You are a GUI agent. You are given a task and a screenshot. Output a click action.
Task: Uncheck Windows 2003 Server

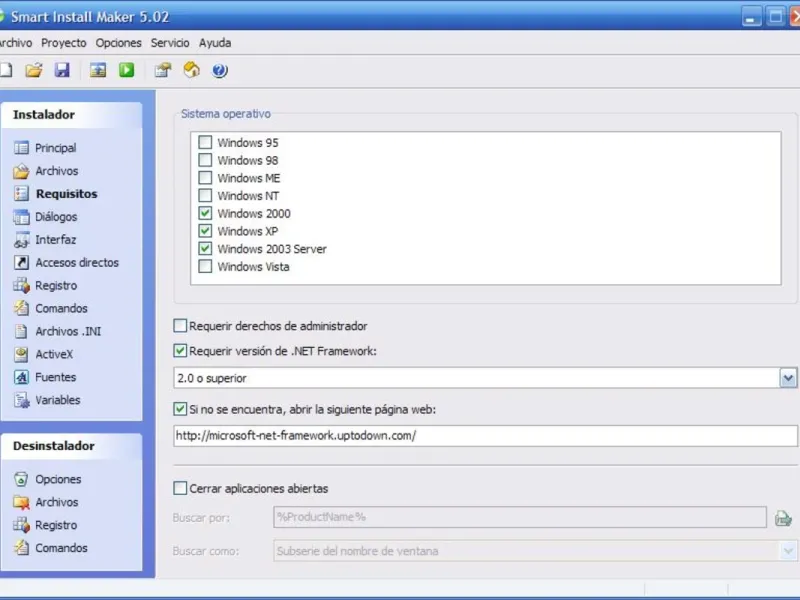[205, 248]
